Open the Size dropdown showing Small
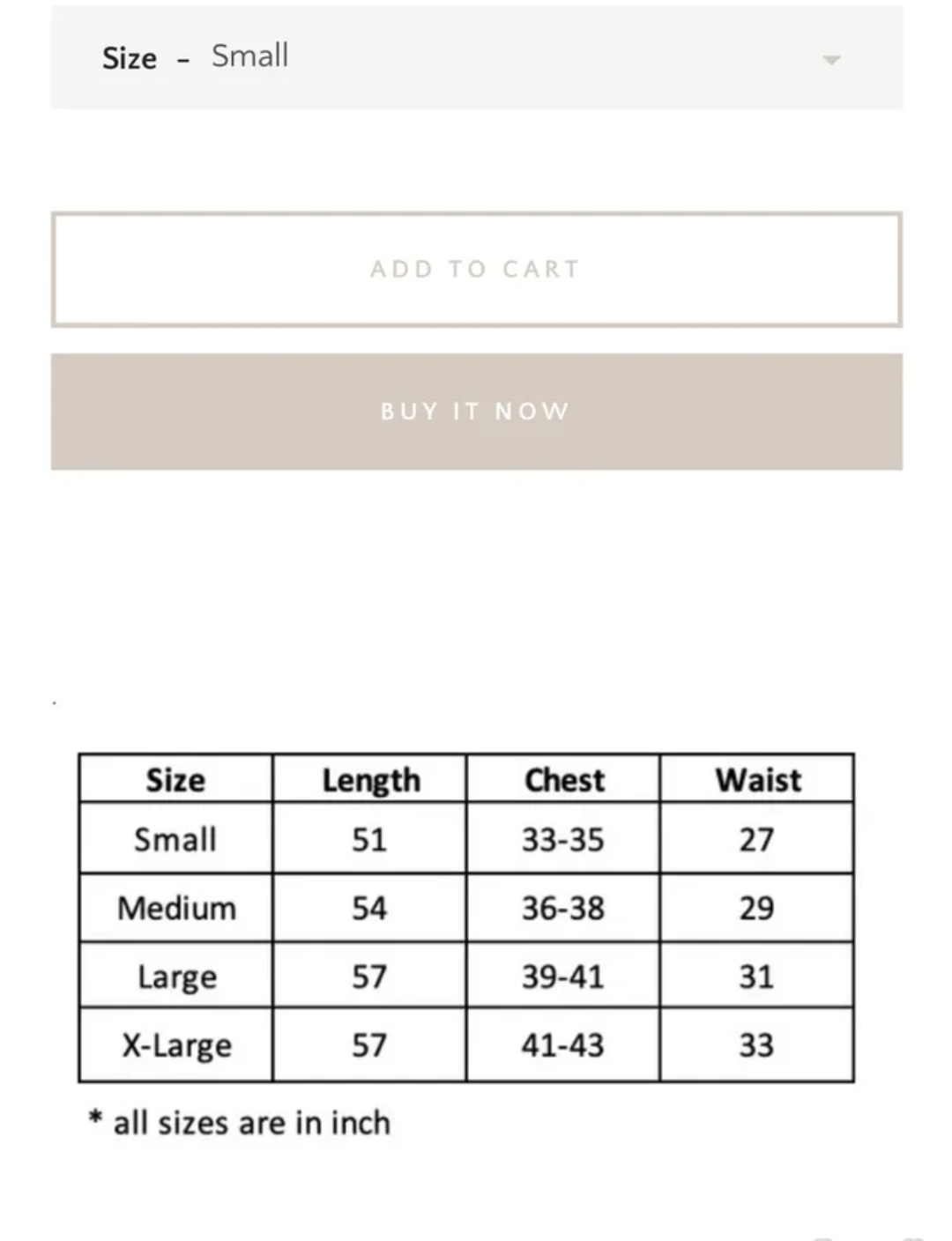This screenshot has width=952, height=1241. 476,57
